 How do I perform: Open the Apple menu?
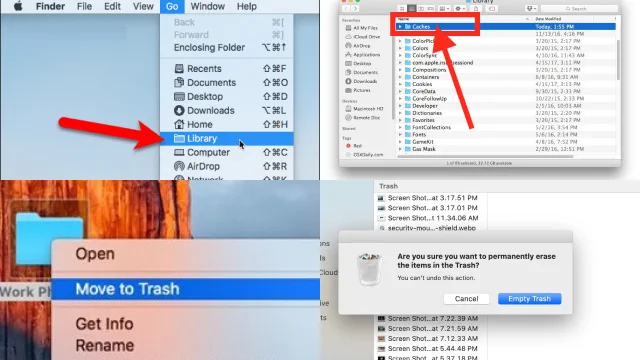(x=18, y=6)
